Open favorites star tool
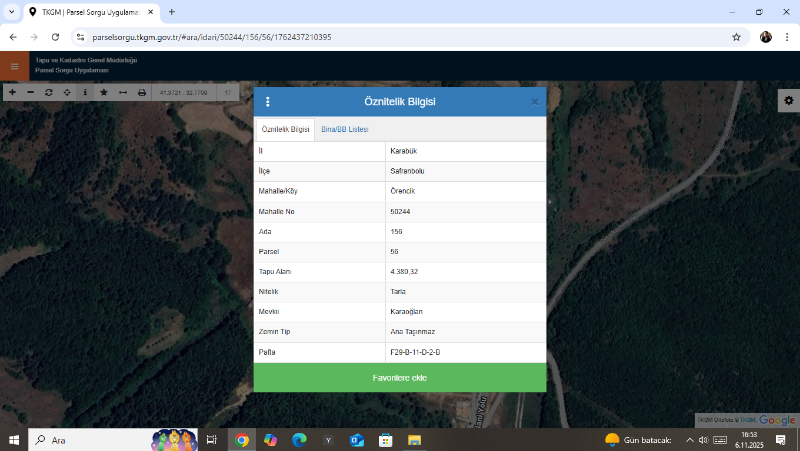 (x=104, y=92)
